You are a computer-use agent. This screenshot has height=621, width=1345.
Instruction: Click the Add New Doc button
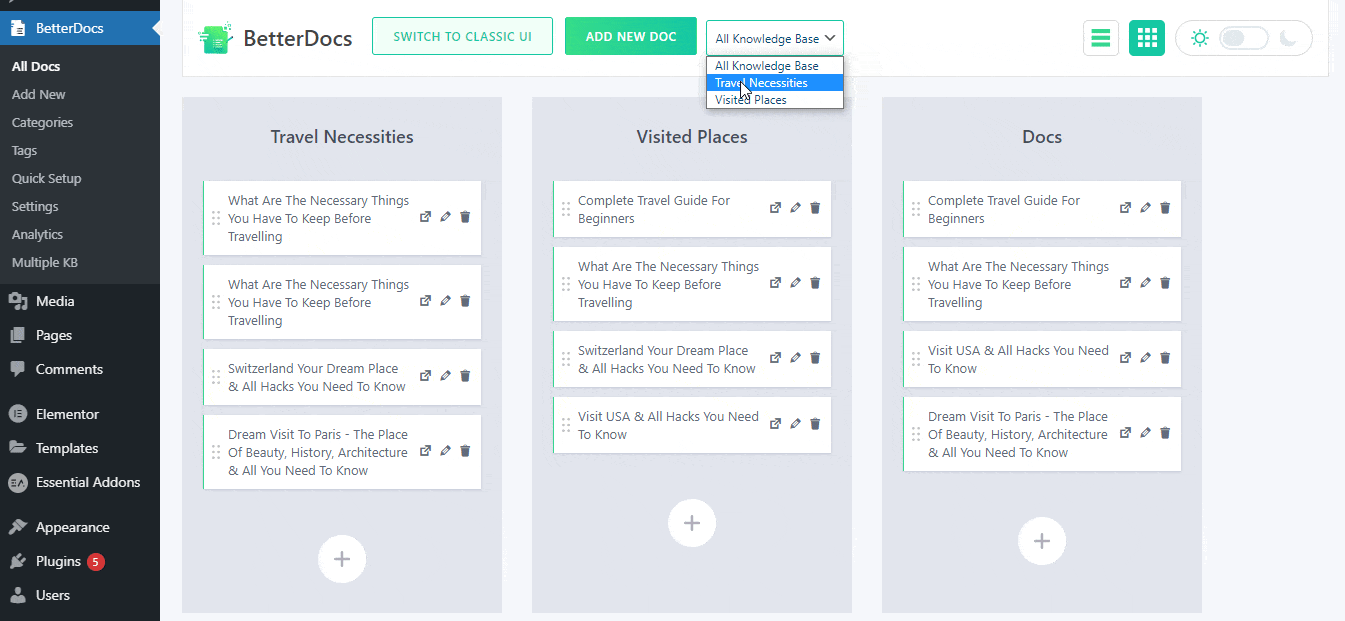(x=631, y=36)
